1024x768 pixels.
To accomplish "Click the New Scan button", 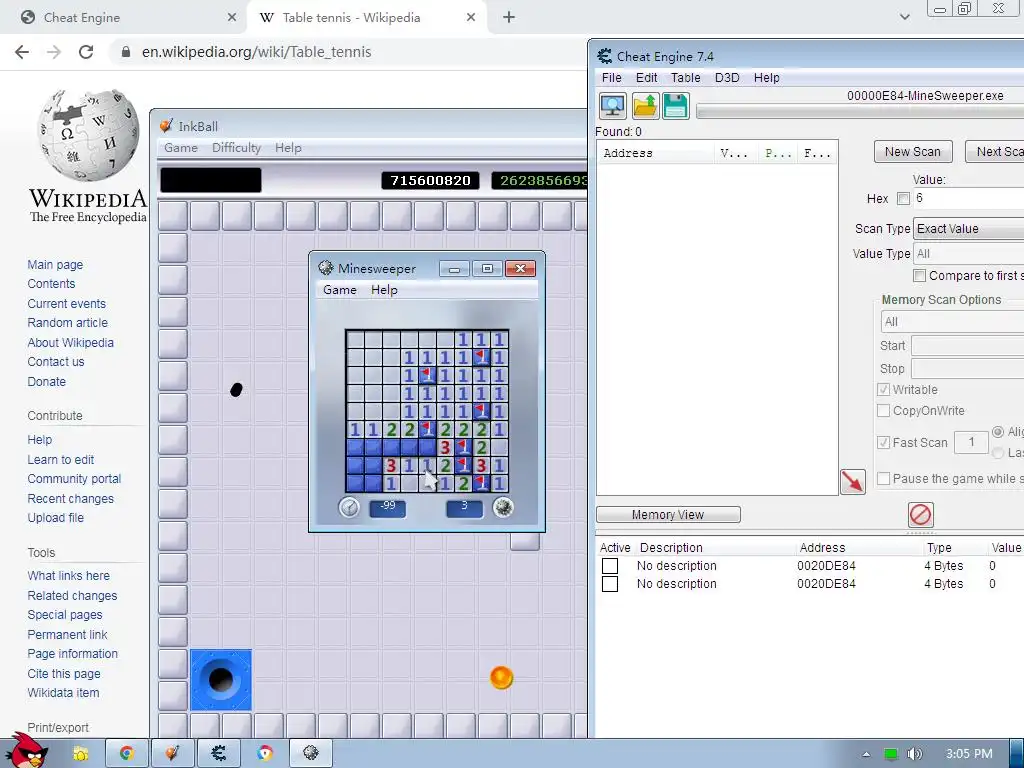I will 913,152.
